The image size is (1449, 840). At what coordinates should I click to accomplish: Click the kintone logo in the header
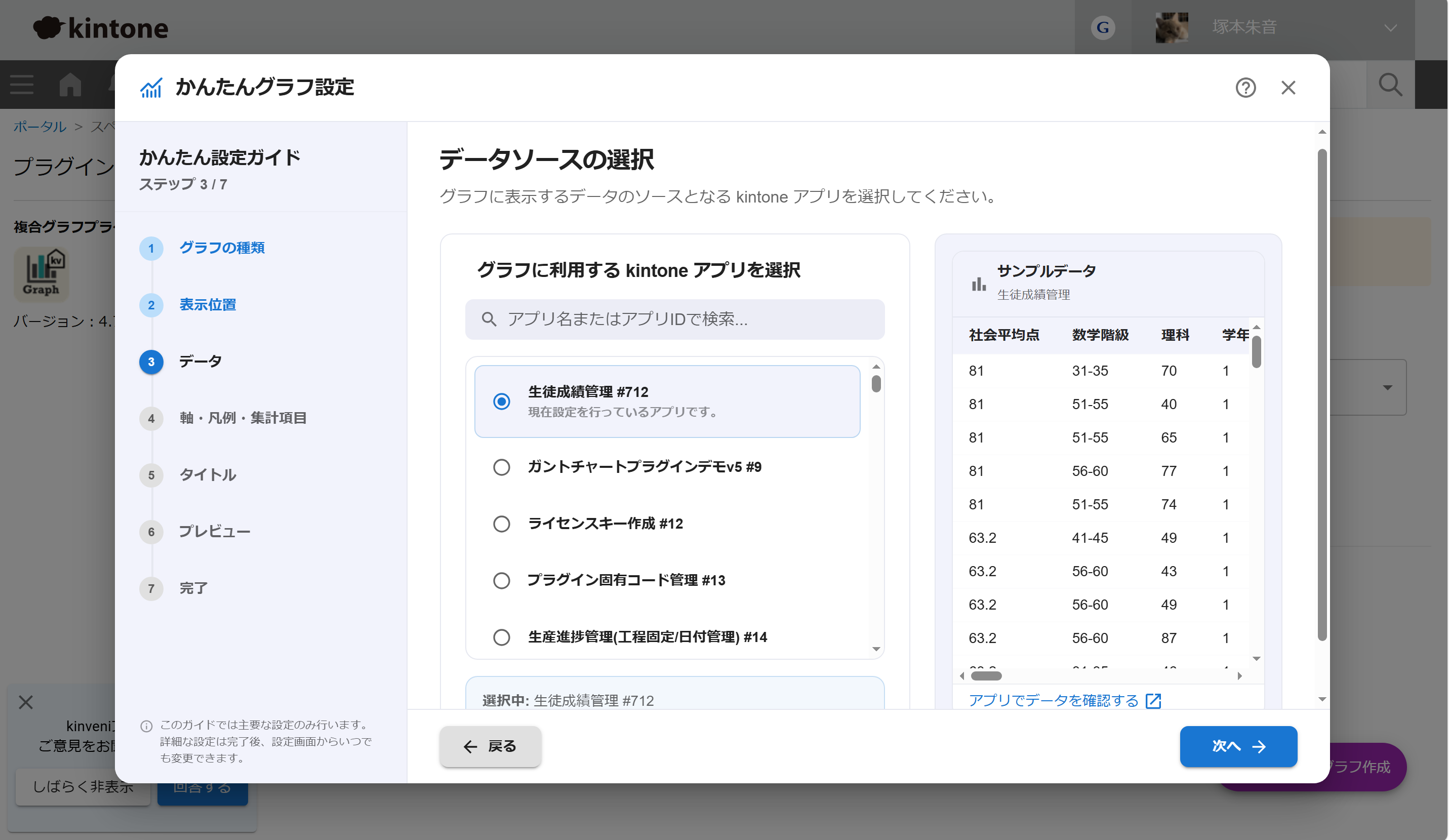coord(101,28)
